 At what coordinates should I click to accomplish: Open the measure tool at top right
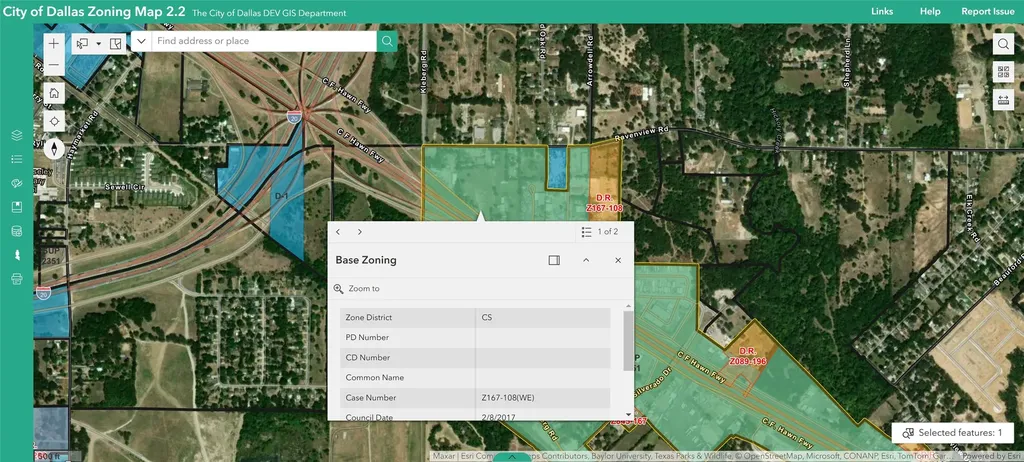pyautogui.click(x=1003, y=100)
